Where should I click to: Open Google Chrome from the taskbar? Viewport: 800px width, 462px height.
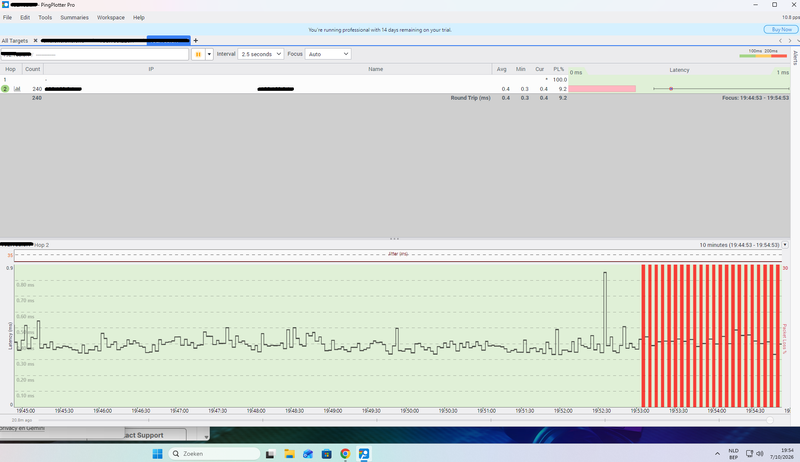tap(345, 454)
